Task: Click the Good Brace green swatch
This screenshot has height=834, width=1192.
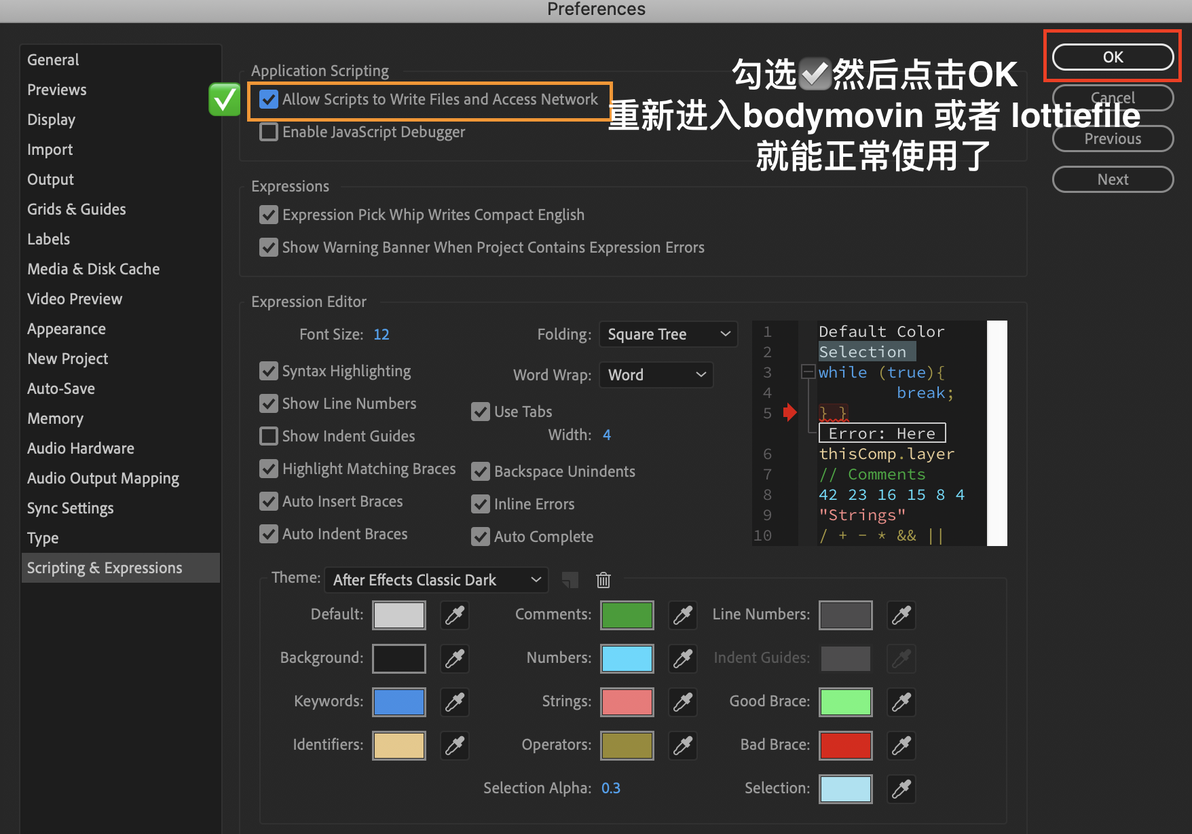Action: point(845,702)
